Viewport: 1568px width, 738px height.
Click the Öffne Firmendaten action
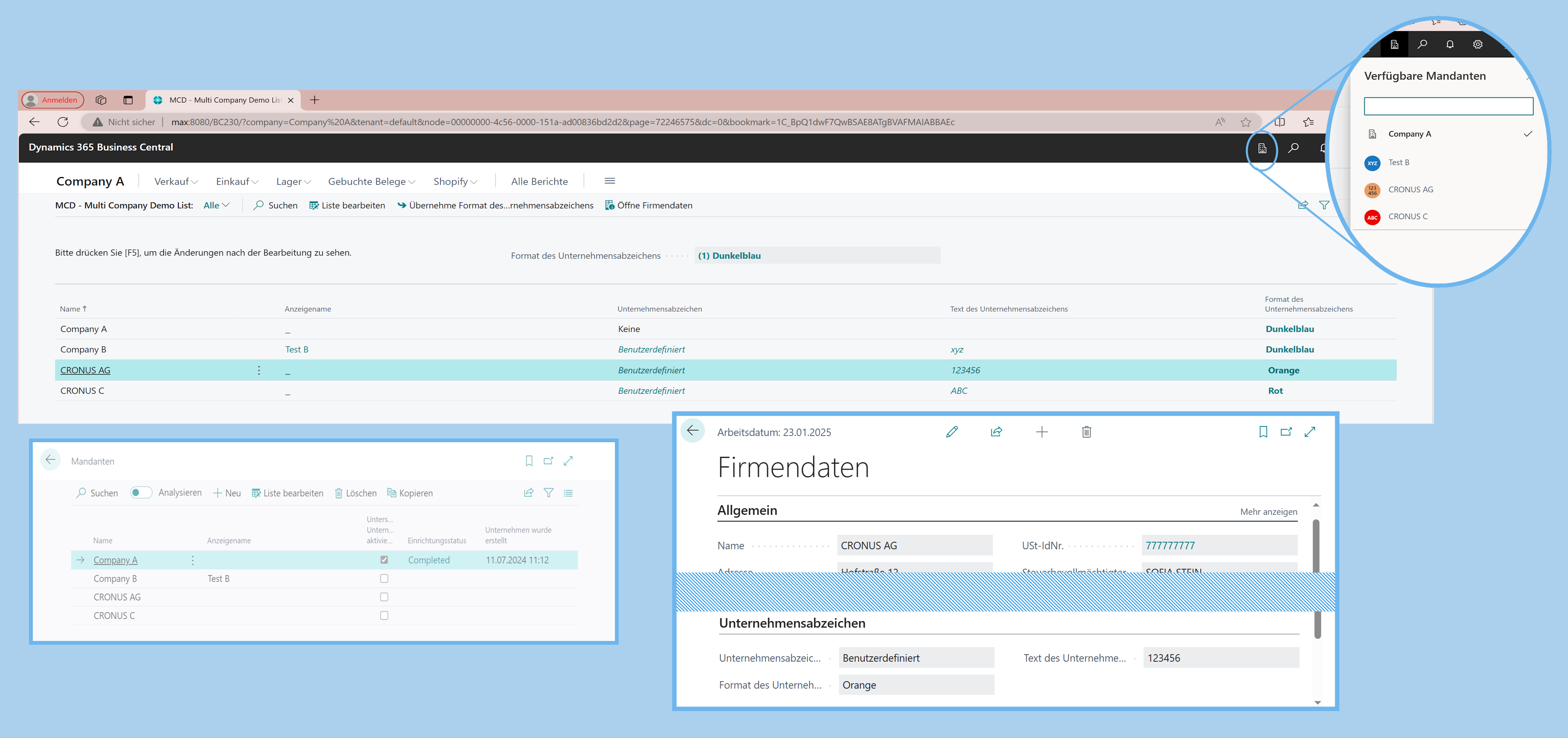point(649,205)
